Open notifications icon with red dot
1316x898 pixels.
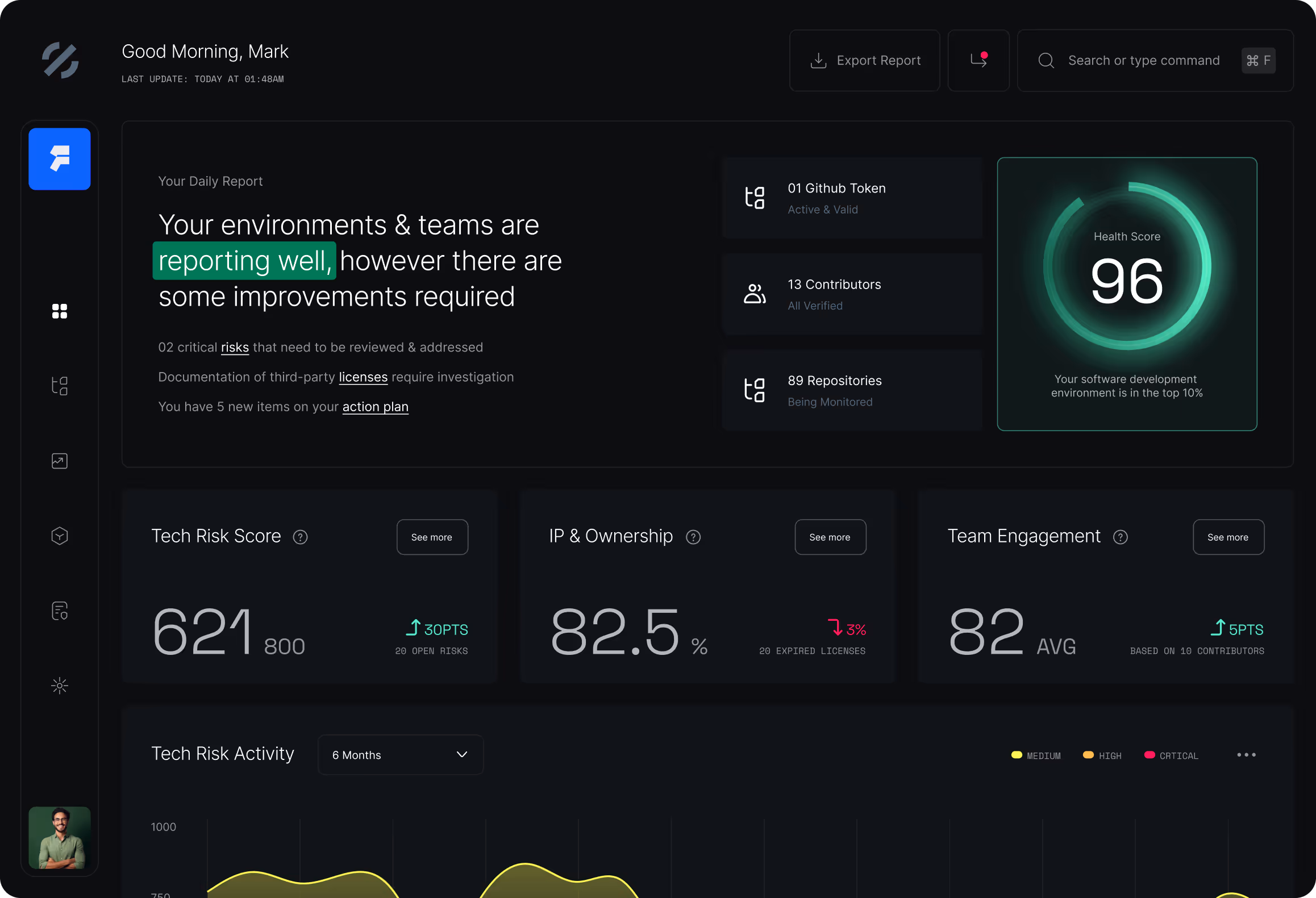pyautogui.click(x=978, y=60)
